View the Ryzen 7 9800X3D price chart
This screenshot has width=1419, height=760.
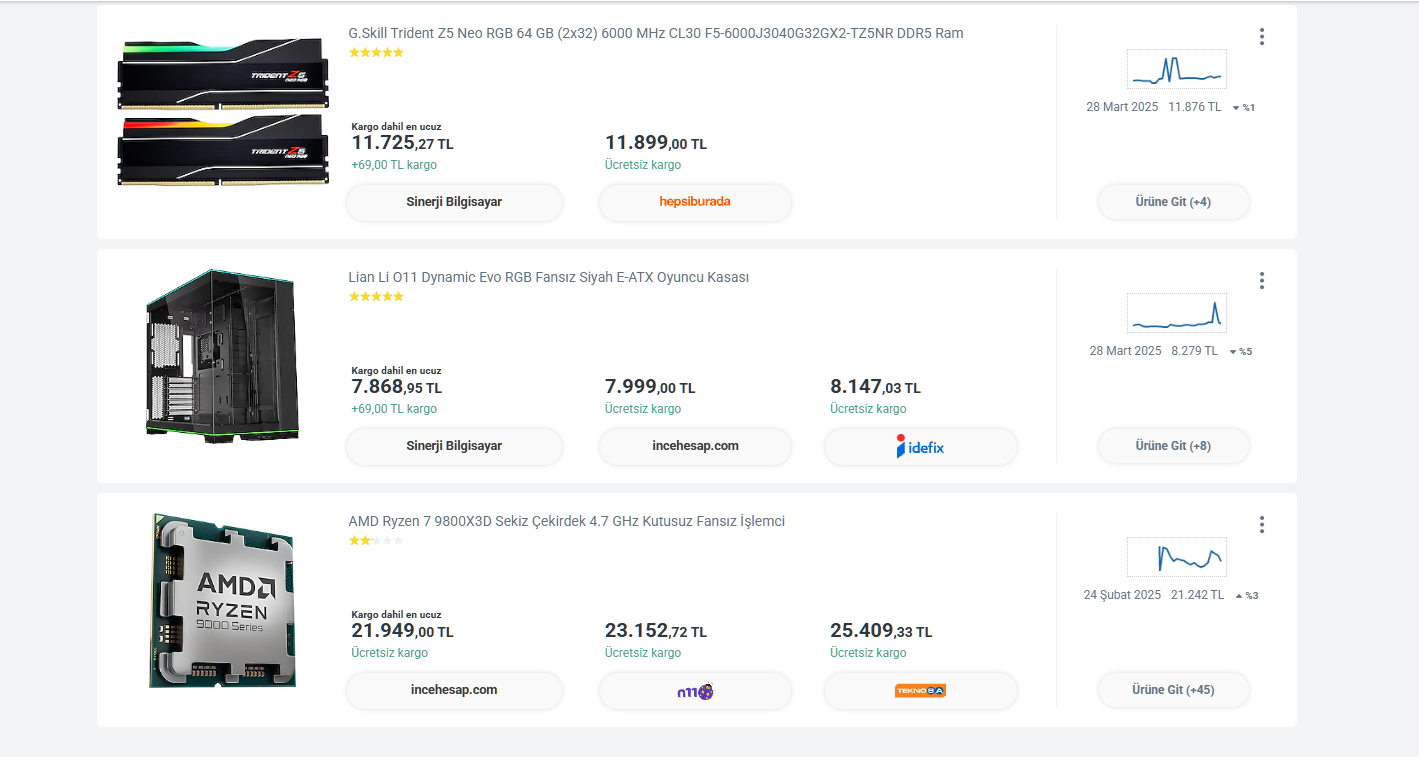point(1176,557)
